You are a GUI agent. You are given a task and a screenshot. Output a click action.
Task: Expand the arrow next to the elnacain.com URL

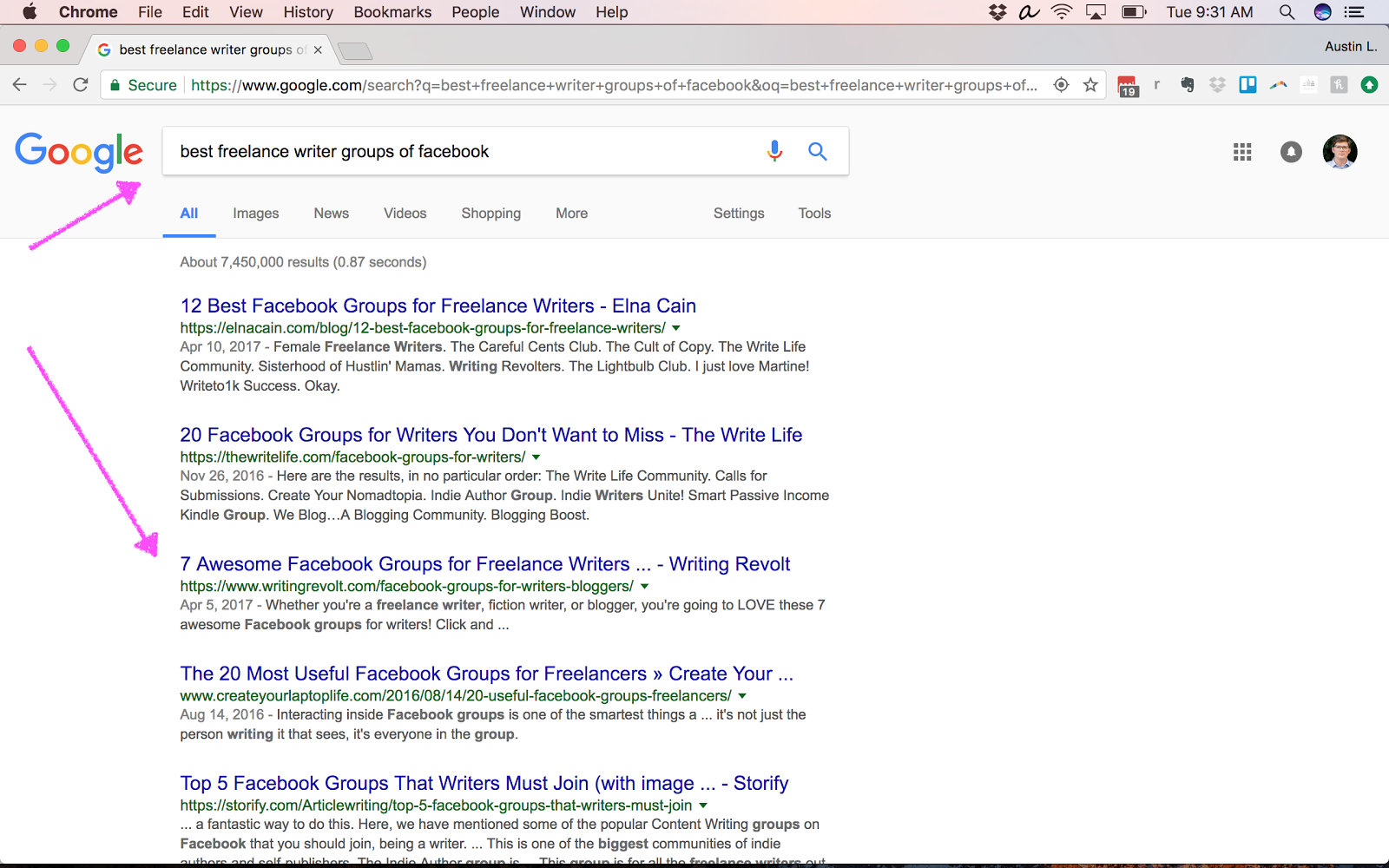coord(676,328)
